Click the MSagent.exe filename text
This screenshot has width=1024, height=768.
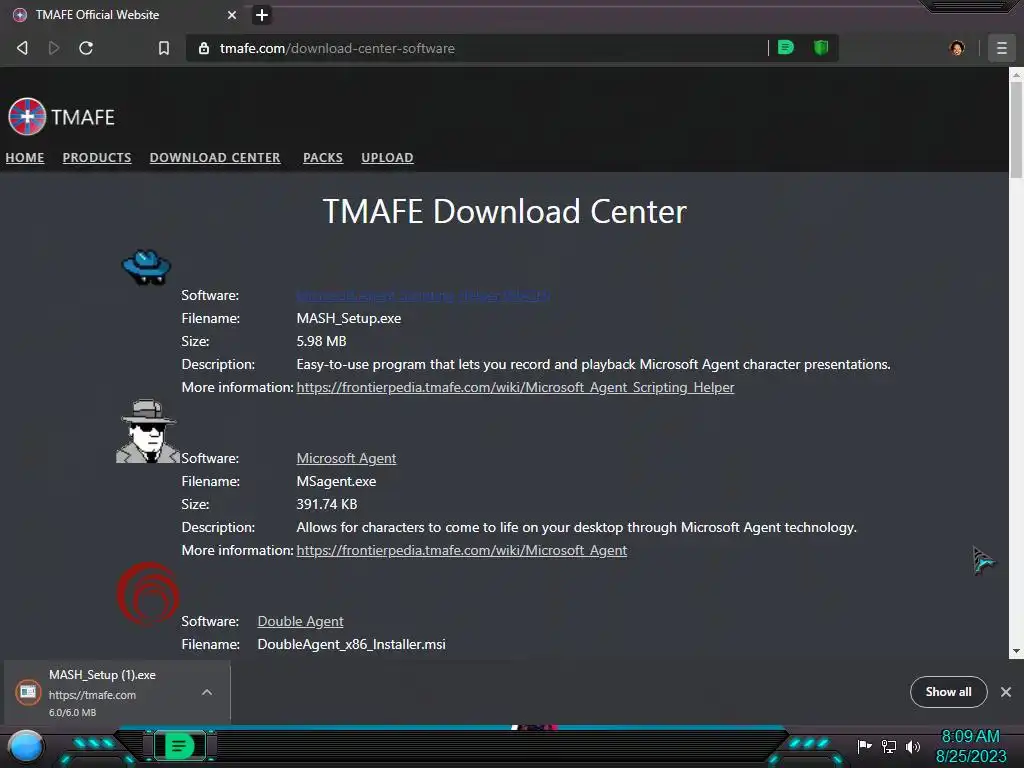[x=336, y=482]
